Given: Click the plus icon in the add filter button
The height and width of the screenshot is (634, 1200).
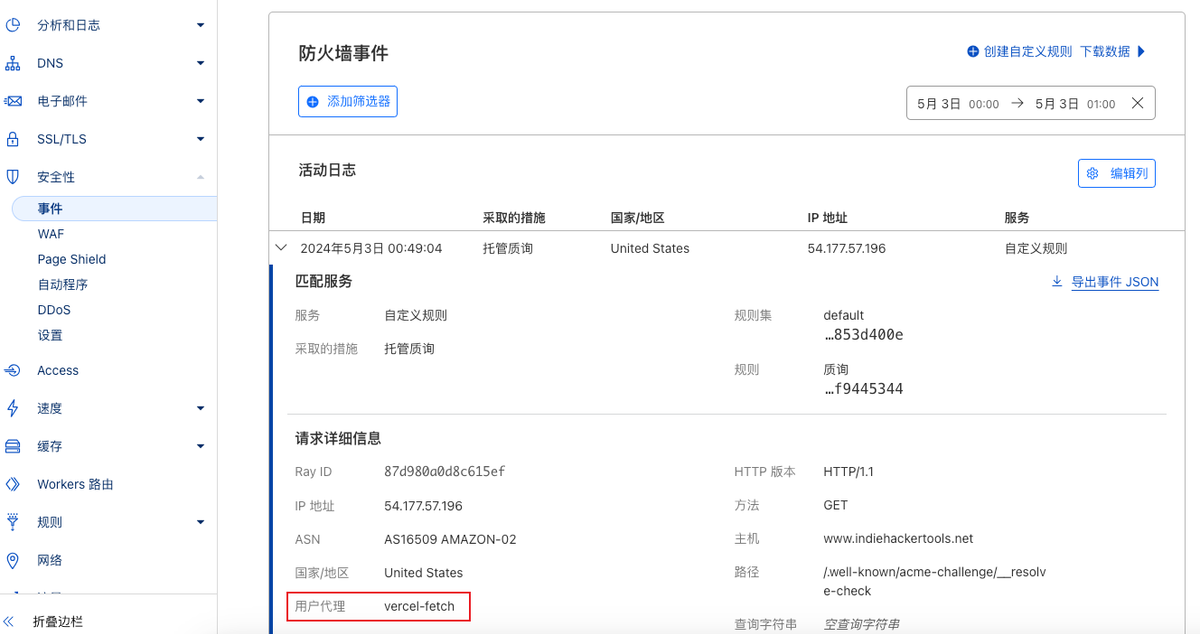Looking at the screenshot, I should (312, 102).
